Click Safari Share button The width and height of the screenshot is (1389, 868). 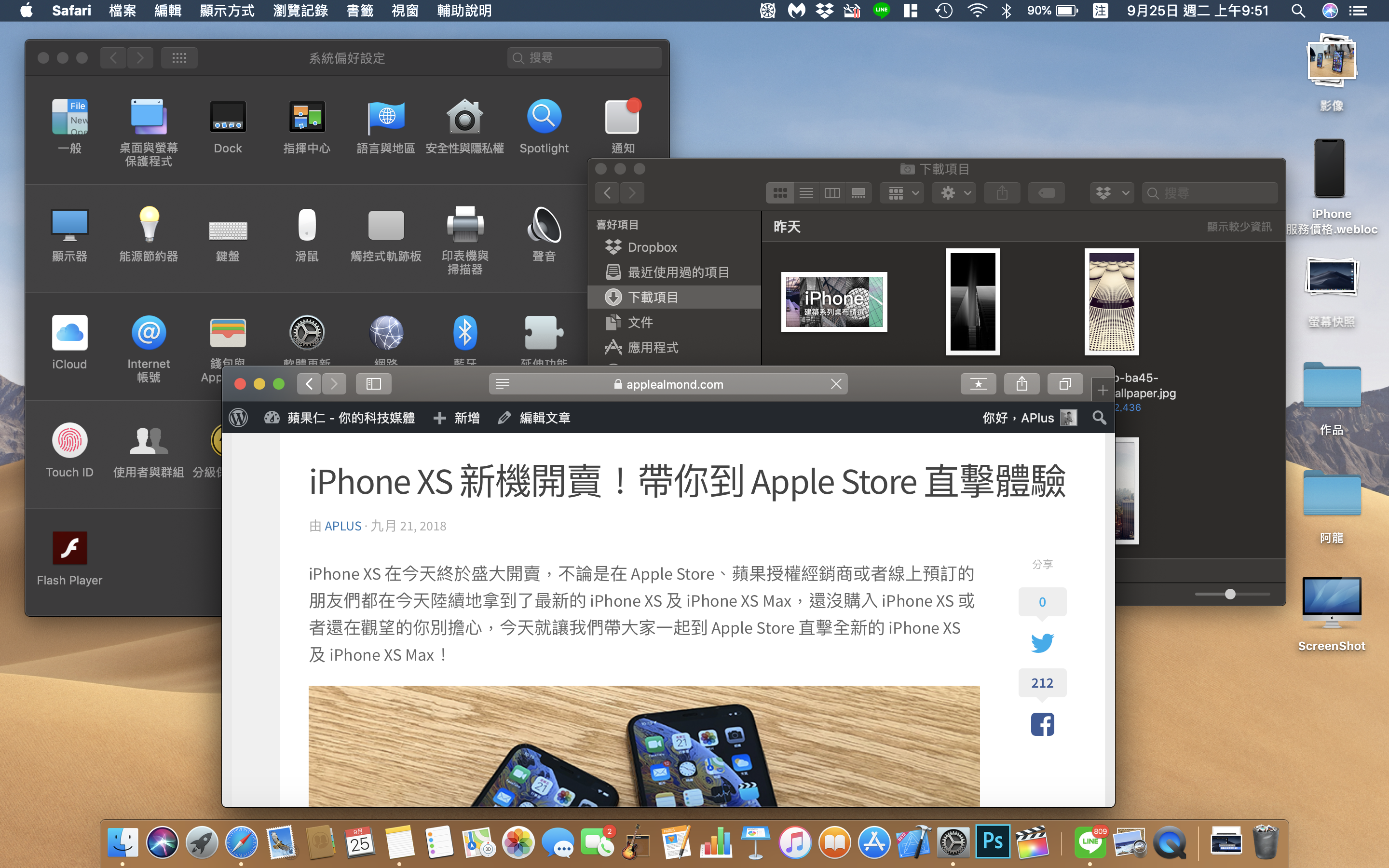1021,384
